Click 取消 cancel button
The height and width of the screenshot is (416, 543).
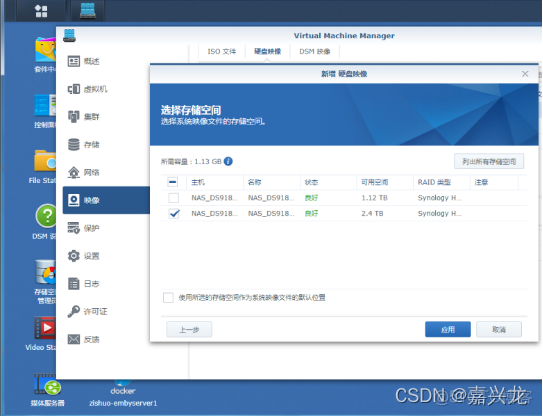pos(499,329)
